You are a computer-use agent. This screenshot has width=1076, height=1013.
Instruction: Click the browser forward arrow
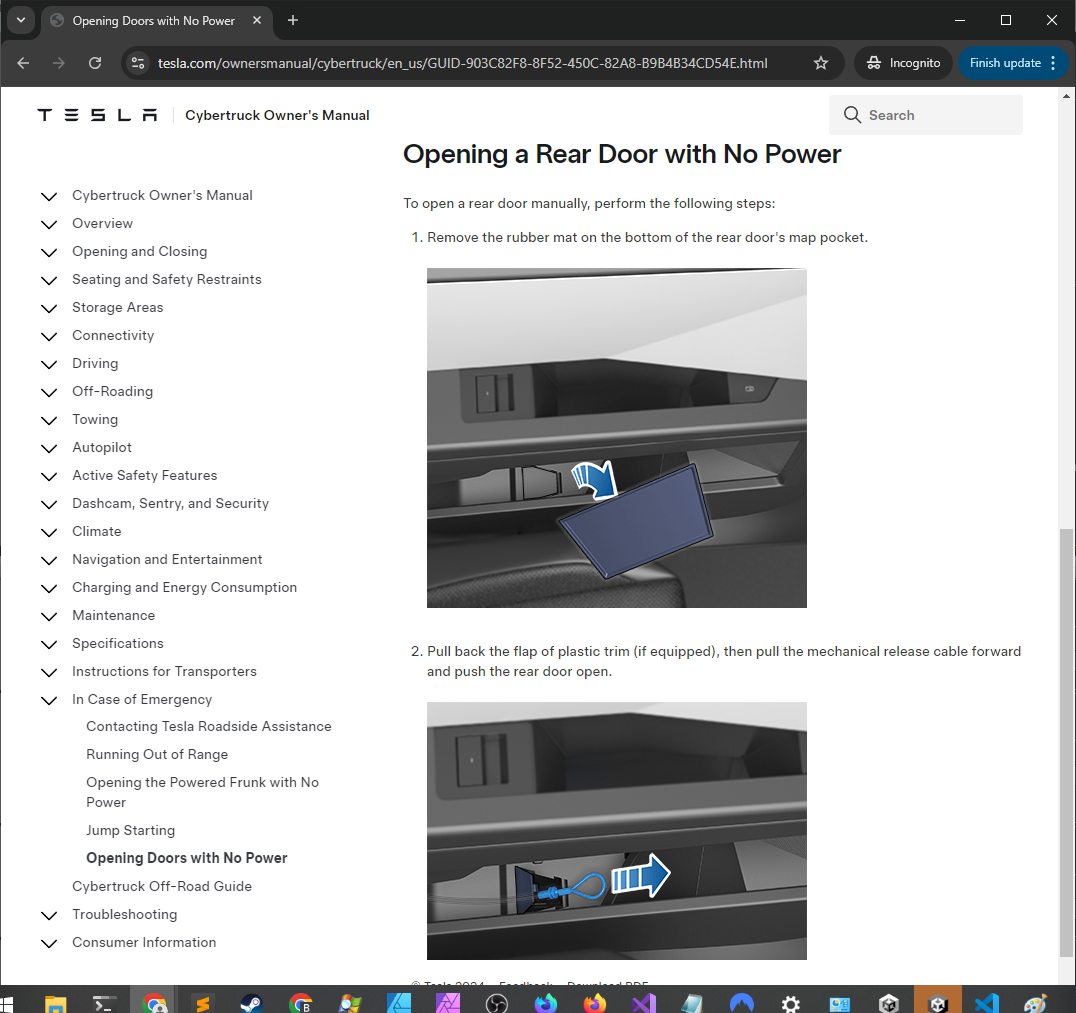point(59,63)
